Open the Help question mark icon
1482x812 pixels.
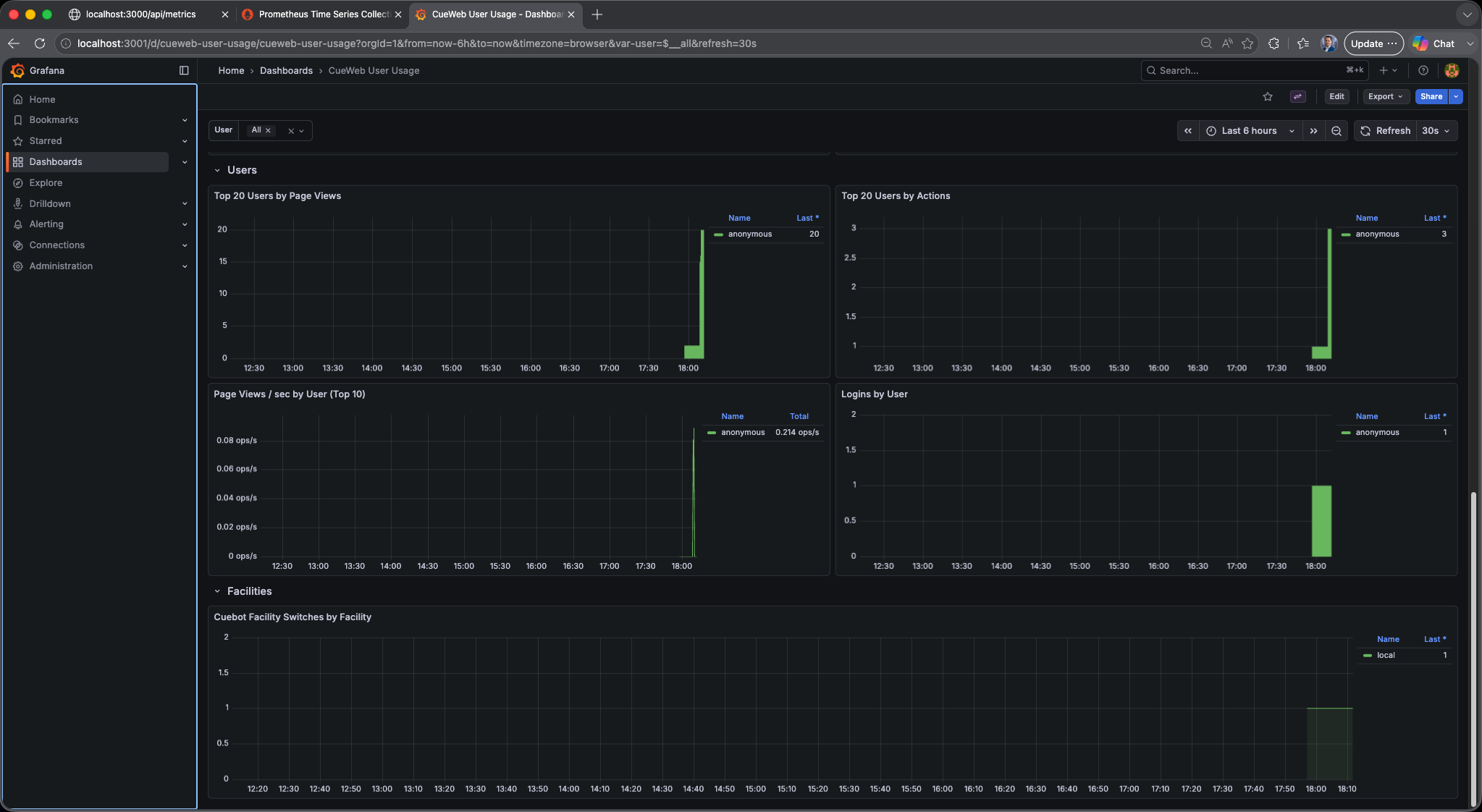[1423, 70]
